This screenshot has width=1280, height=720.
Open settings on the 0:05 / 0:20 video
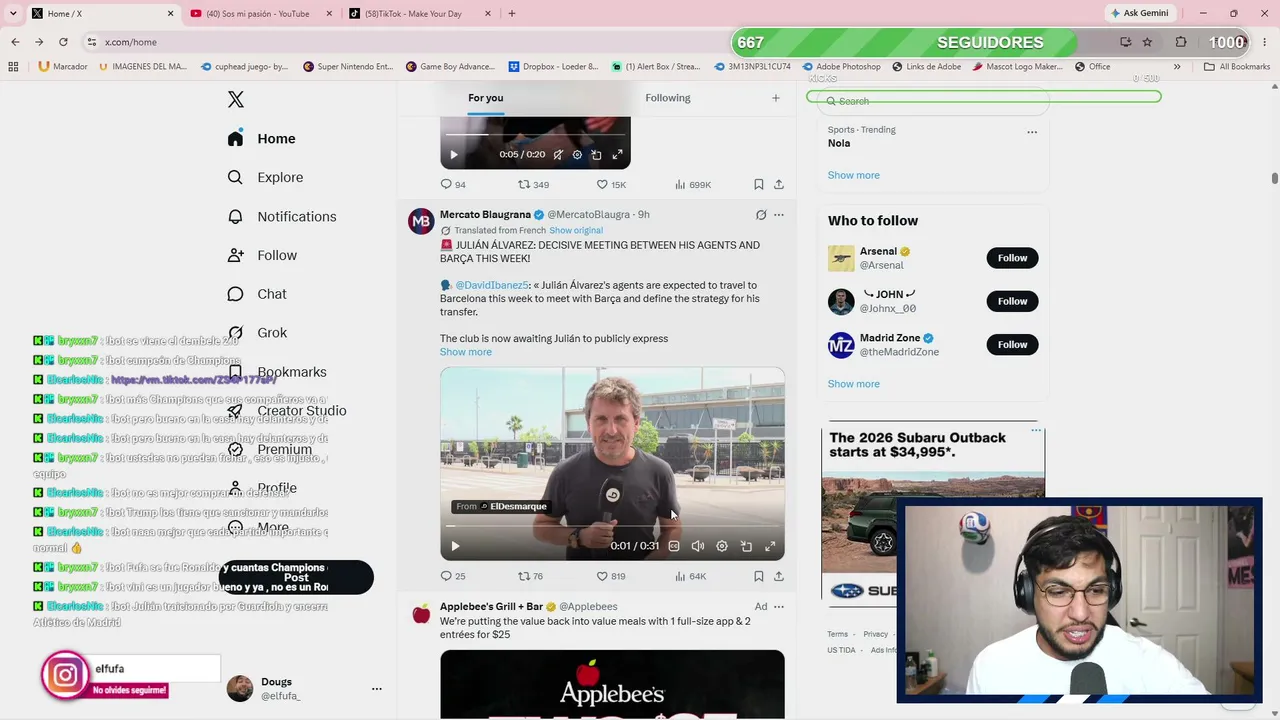(577, 154)
